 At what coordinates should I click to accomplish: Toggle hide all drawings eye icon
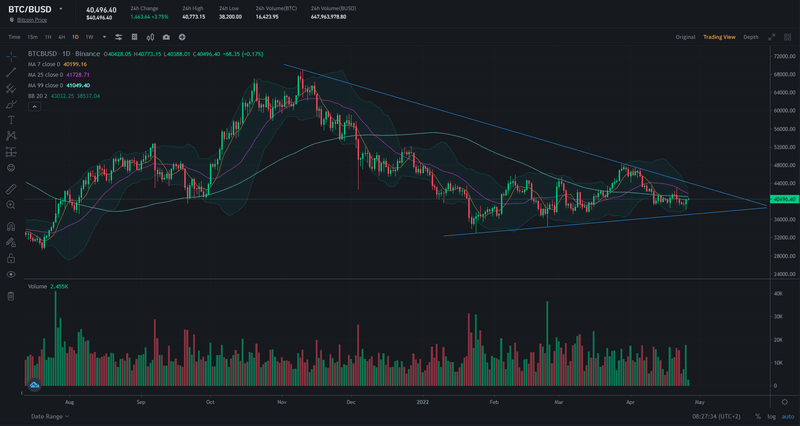point(11,274)
